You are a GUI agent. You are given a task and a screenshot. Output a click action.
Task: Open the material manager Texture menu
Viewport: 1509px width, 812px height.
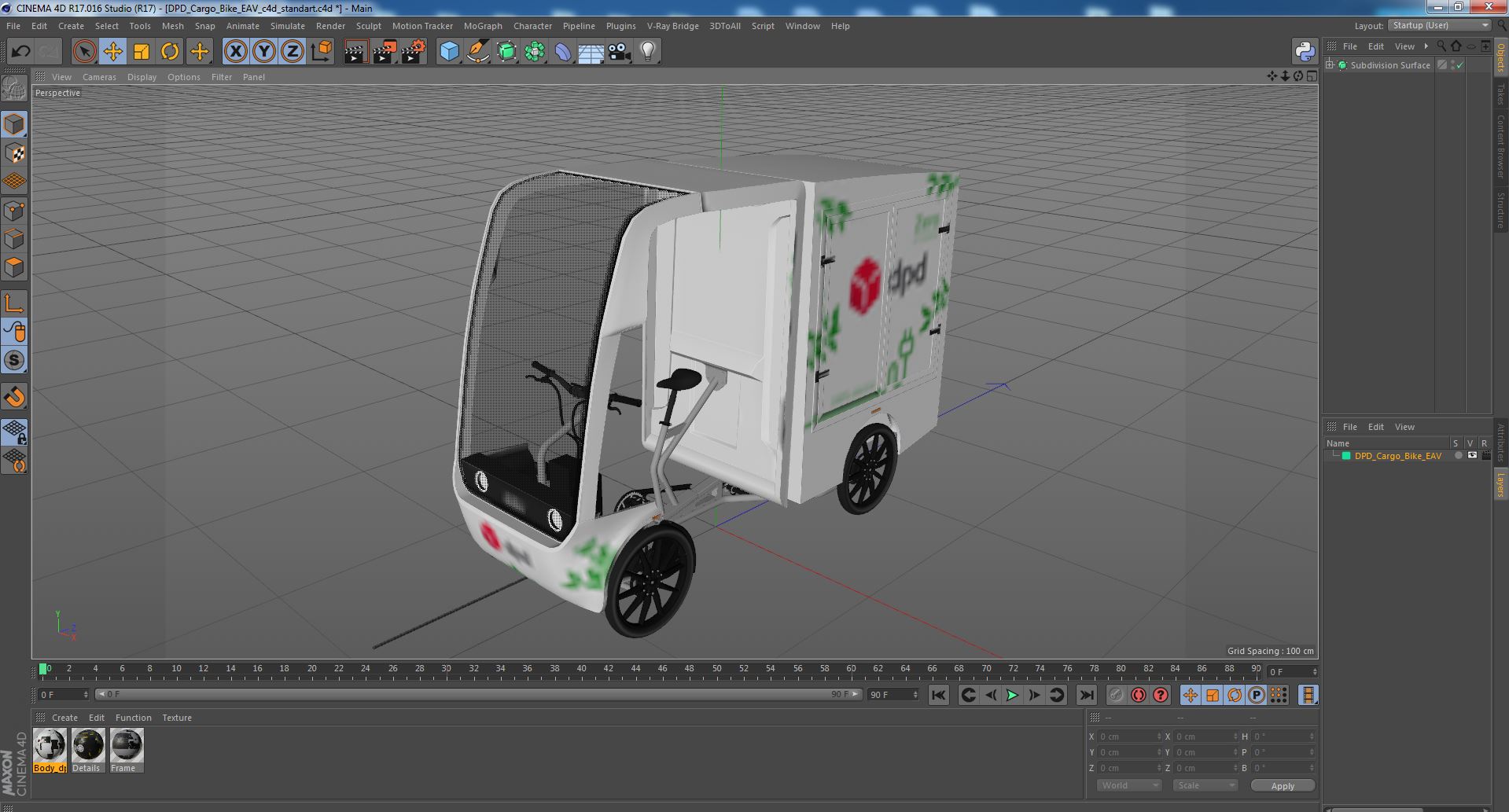point(177,718)
